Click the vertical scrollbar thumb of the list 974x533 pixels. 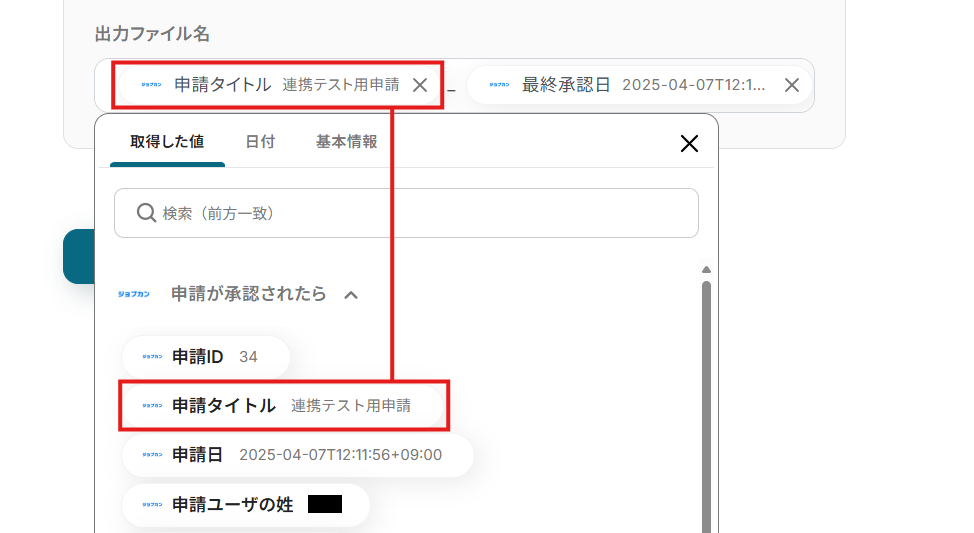coord(706,407)
